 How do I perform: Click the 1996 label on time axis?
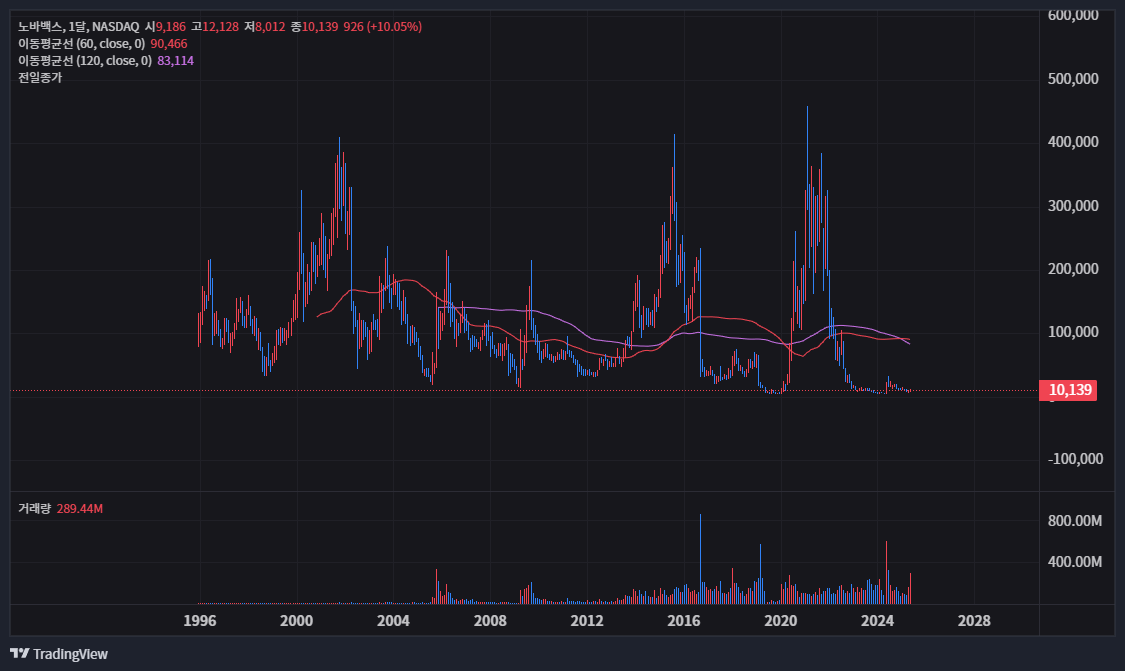199,621
